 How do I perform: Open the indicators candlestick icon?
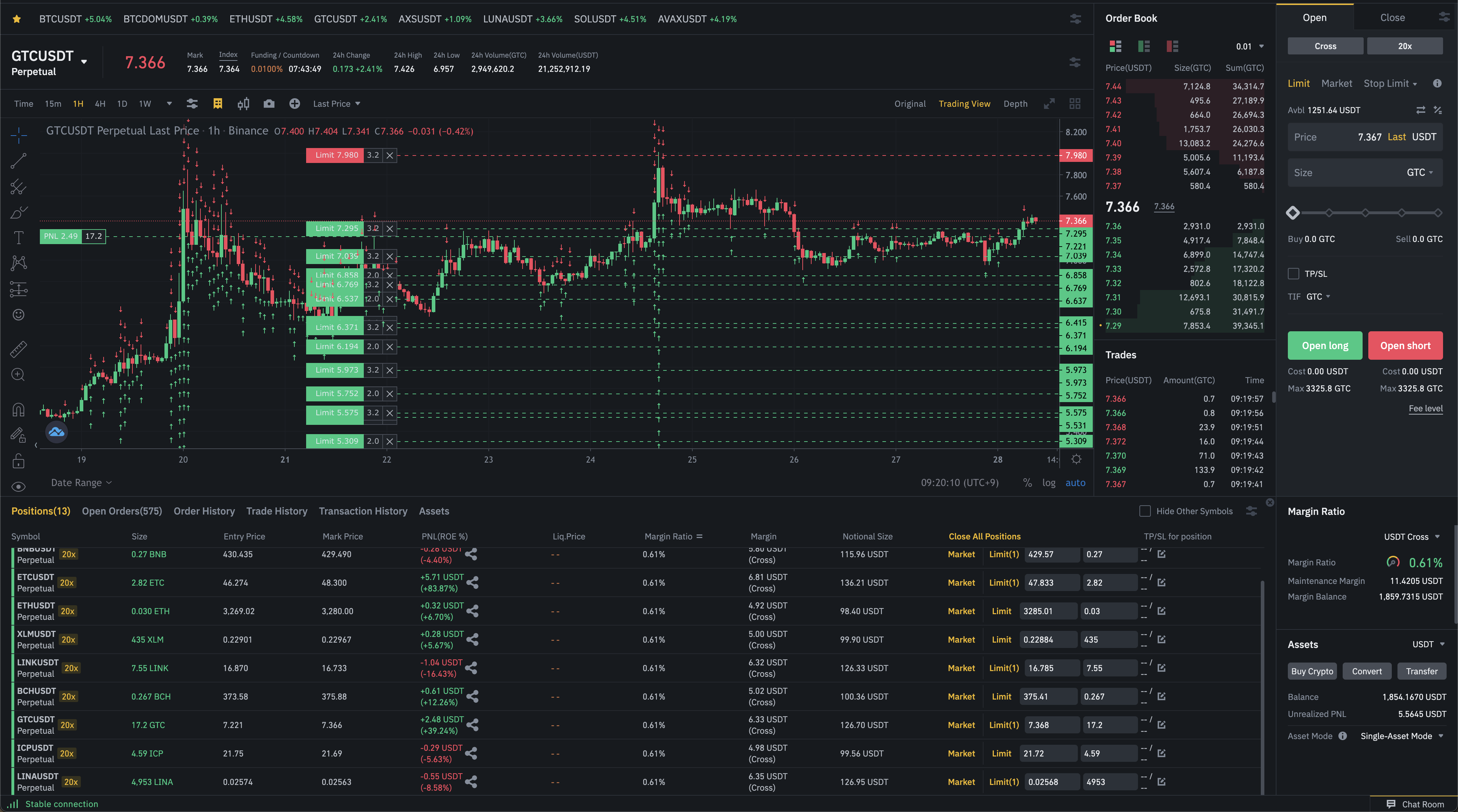243,104
